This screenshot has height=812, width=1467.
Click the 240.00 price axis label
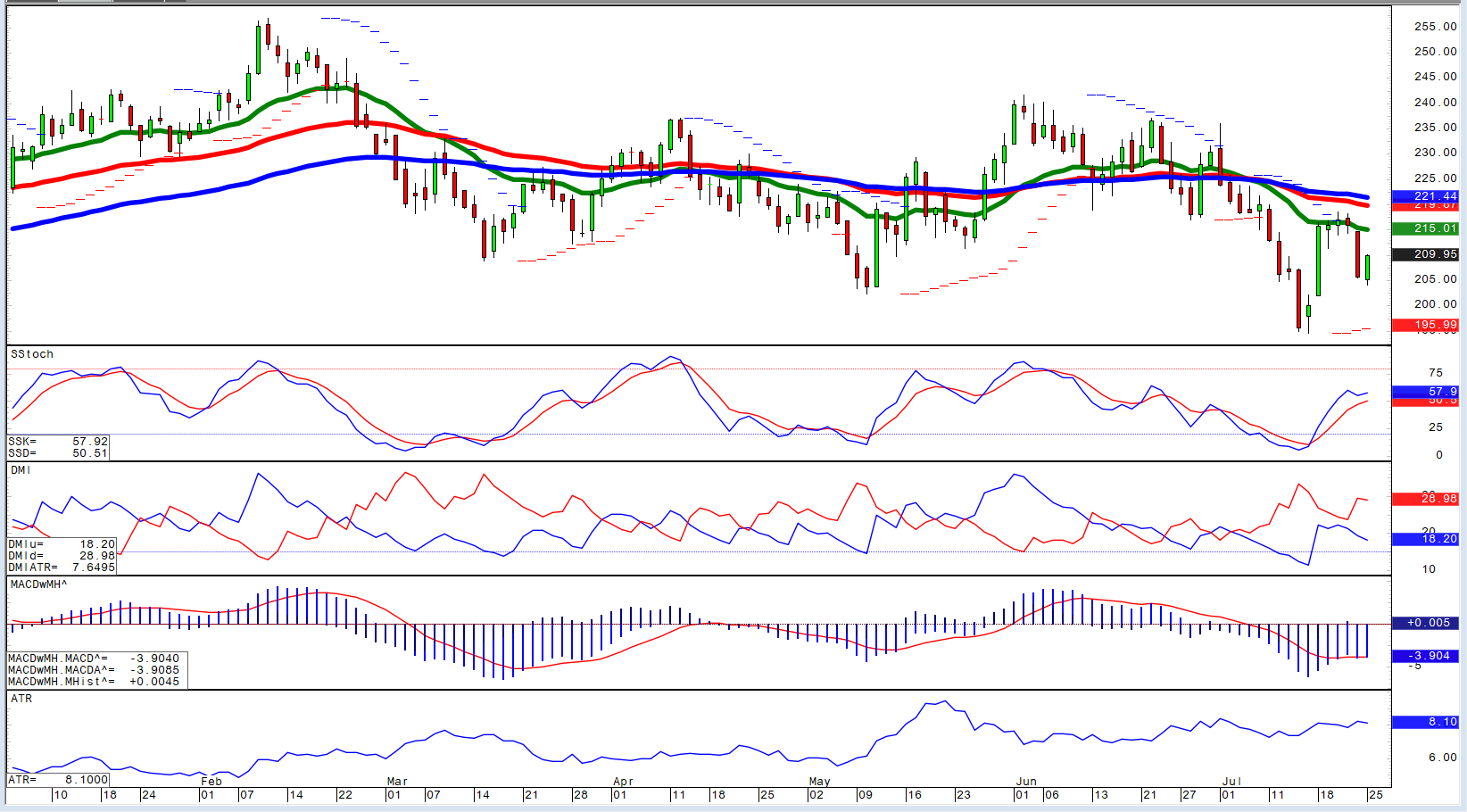point(1436,103)
